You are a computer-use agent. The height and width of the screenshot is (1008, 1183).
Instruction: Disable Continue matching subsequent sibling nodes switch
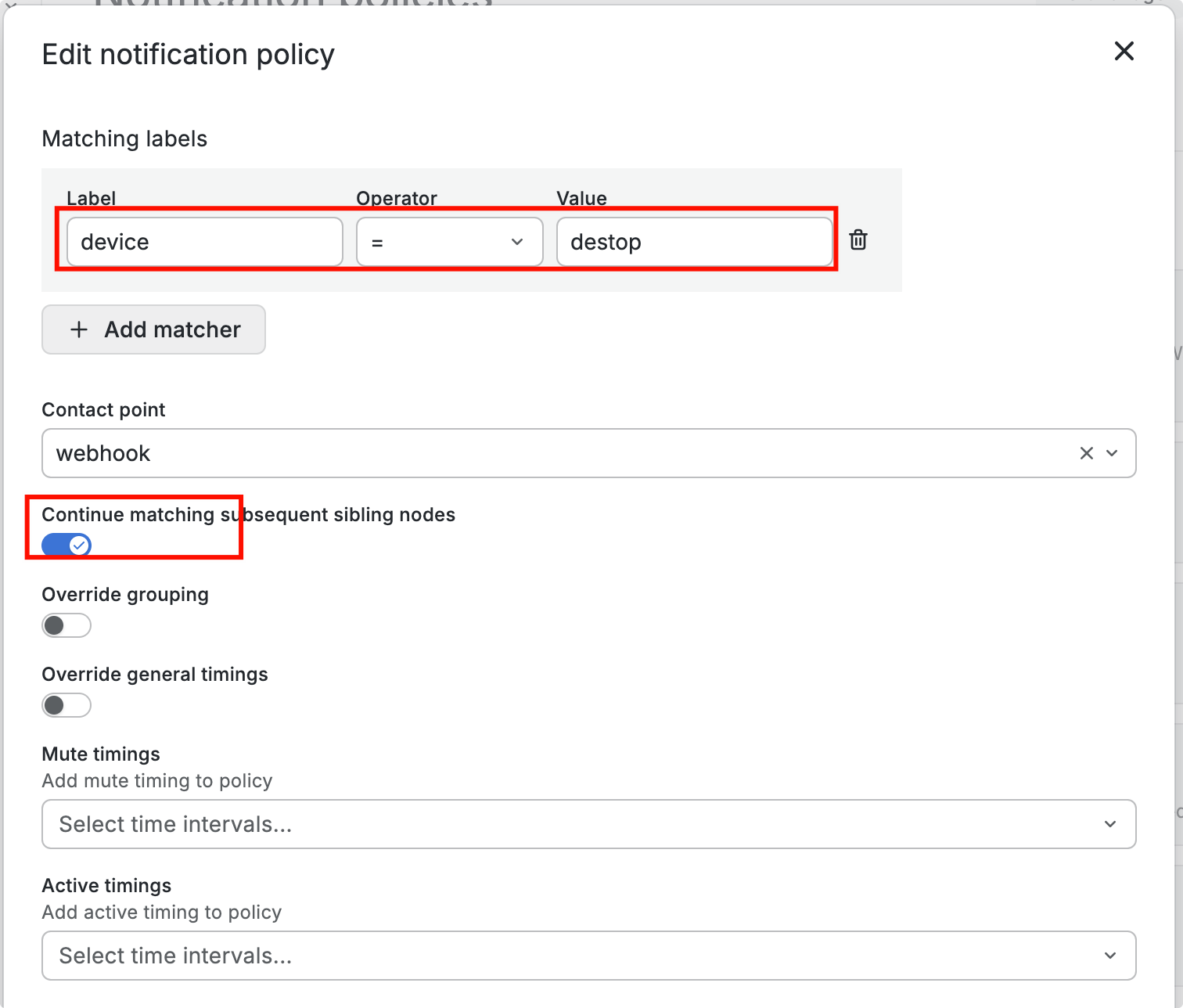67,545
